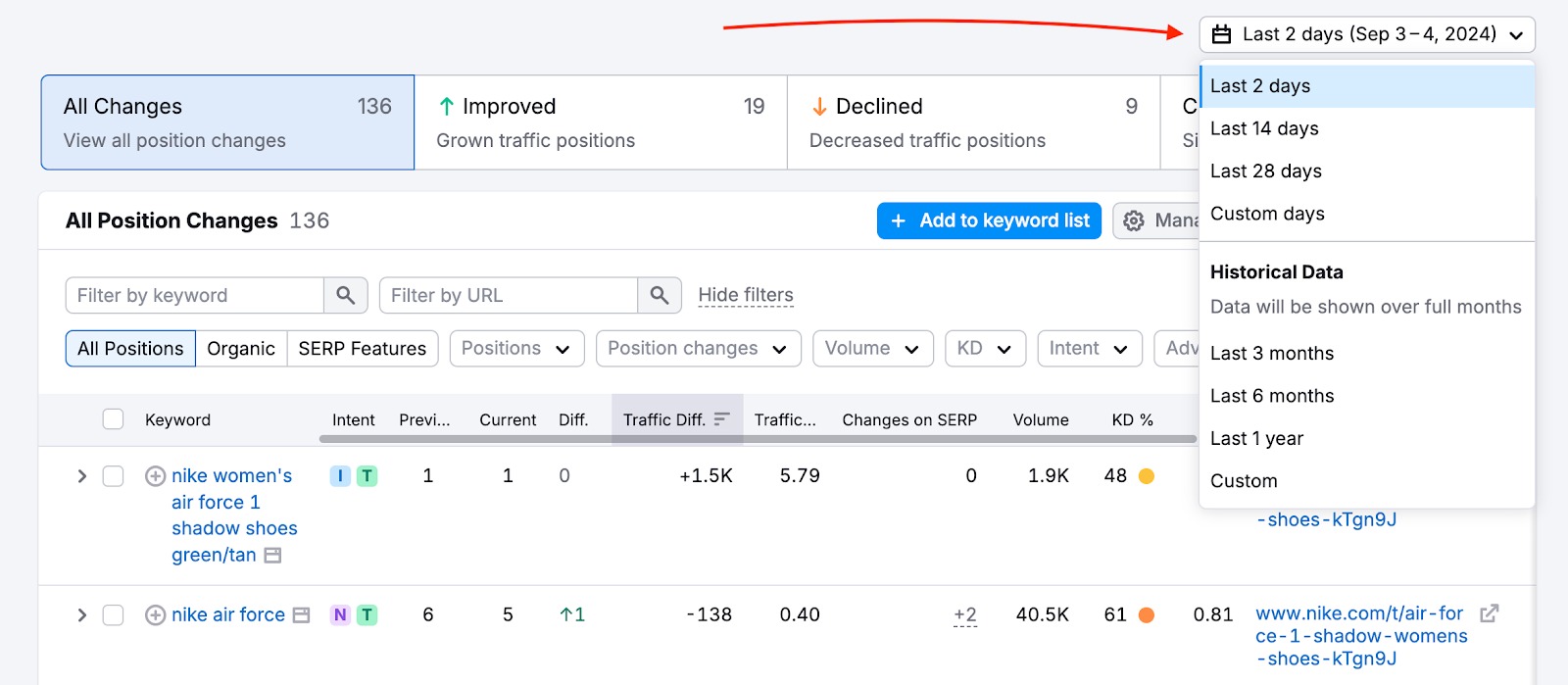Click the horizontal table scrollbar
Image resolution: width=1568 pixels, height=685 pixels.
[757, 439]
